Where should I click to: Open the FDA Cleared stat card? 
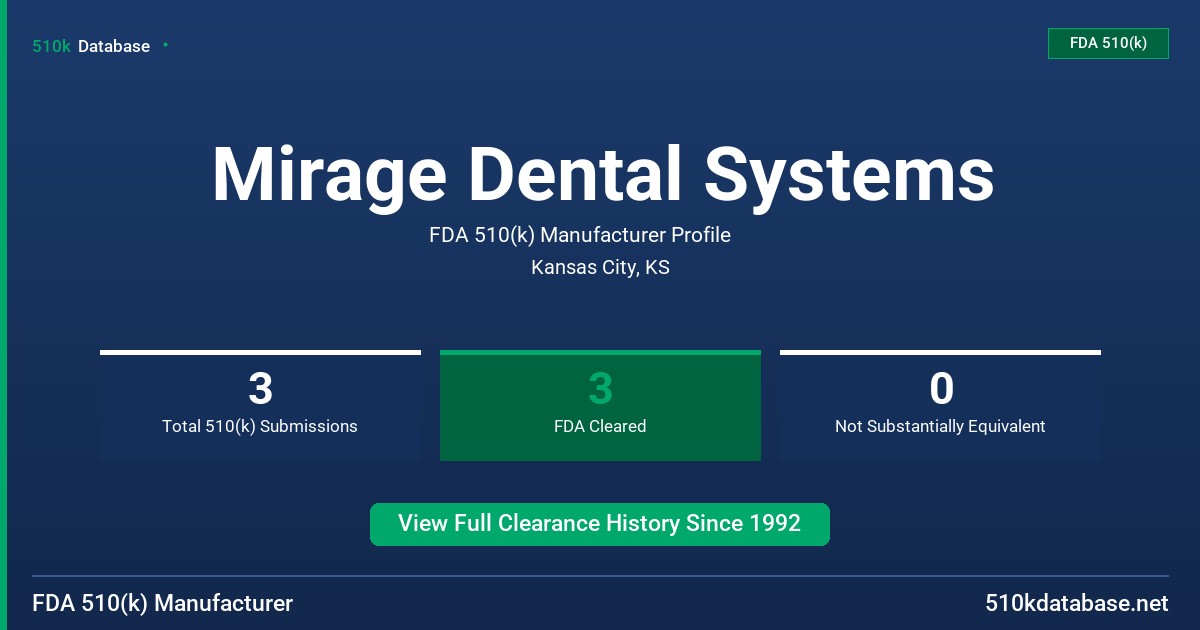coord(600,405)
